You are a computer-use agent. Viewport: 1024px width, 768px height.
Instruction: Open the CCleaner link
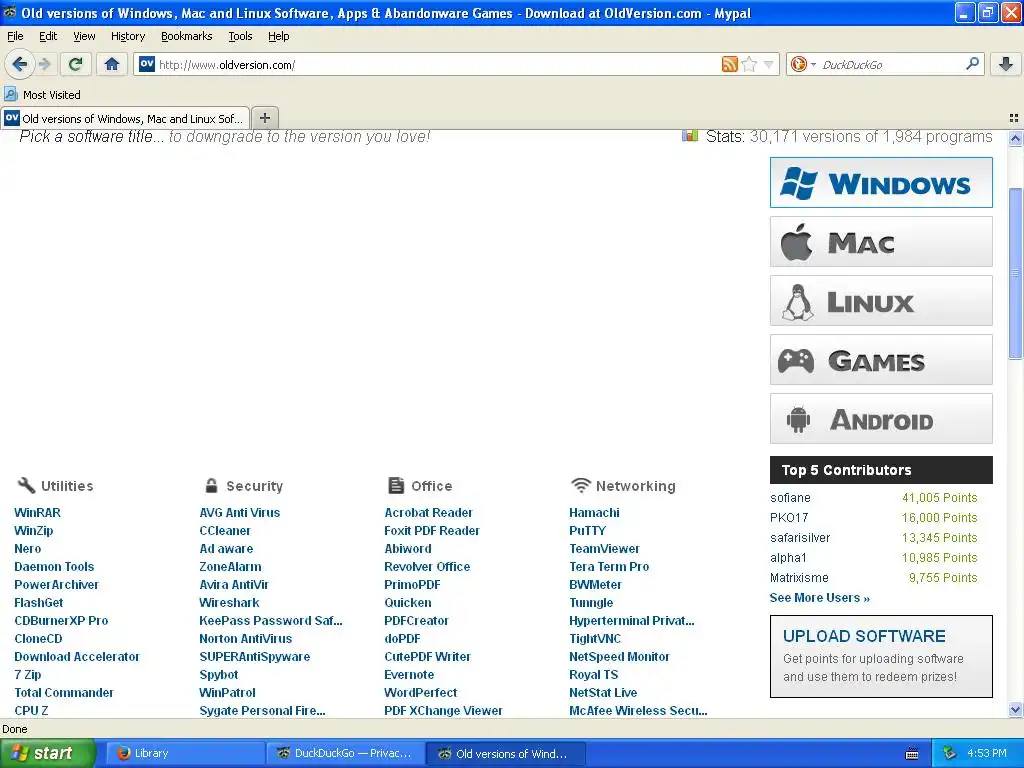click(x=225, y=531)
